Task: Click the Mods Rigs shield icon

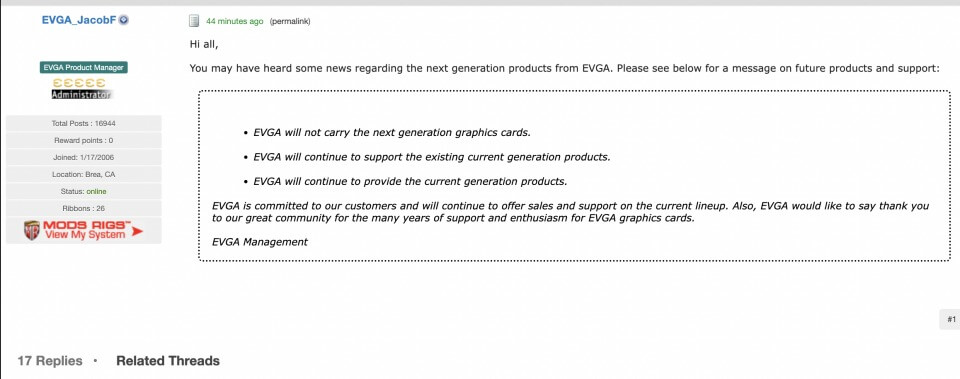Action: 32,230
